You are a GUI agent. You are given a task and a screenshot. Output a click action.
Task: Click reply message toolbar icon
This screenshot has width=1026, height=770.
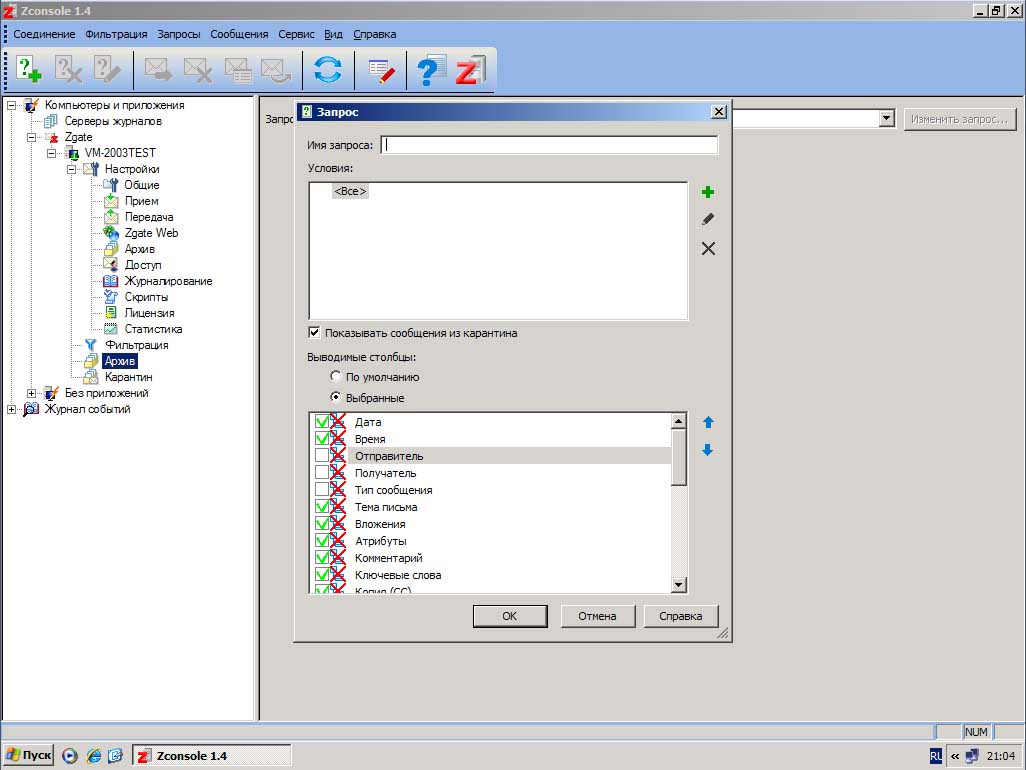point(275,69)
